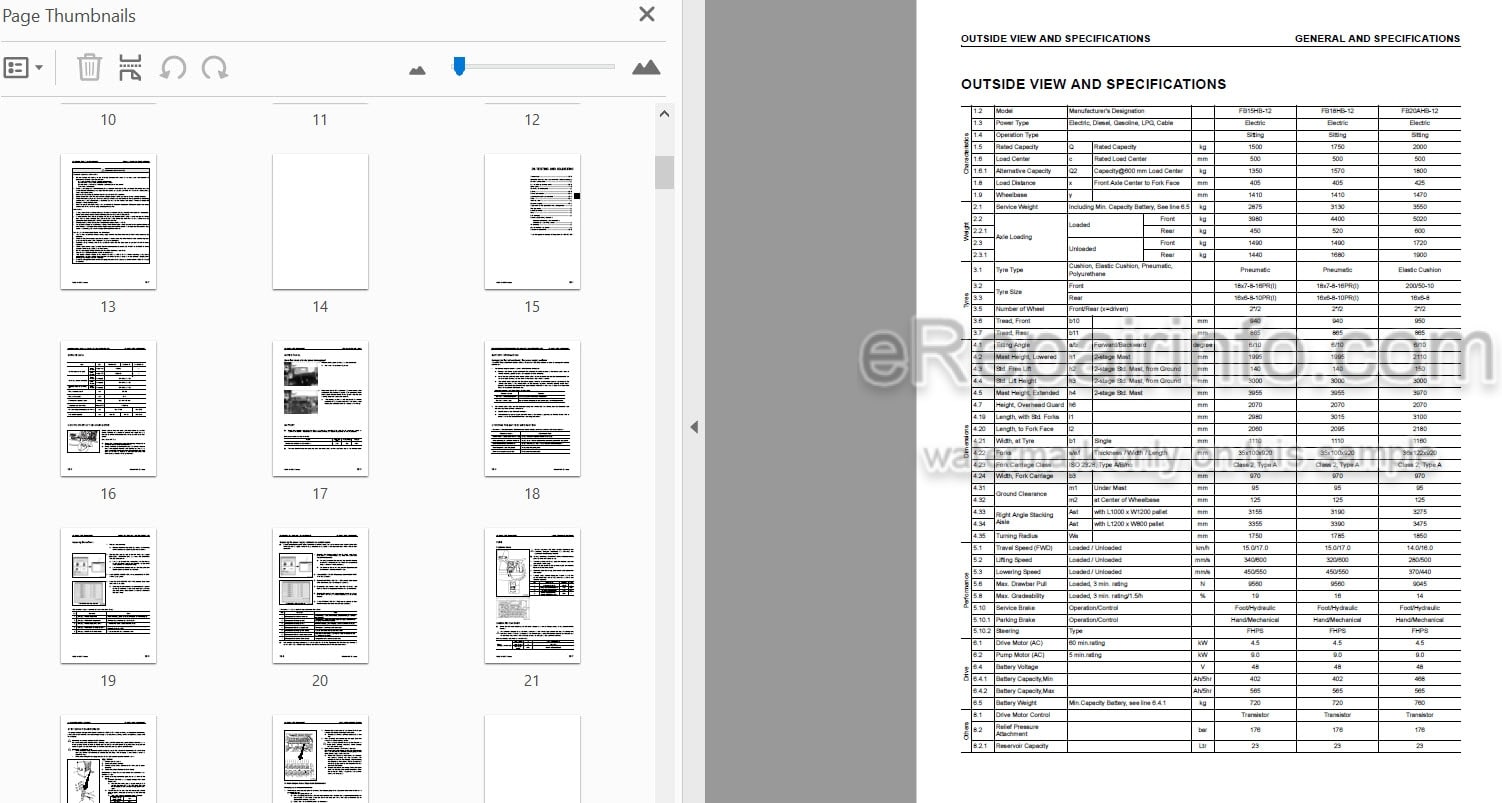This screenshot has width=1502, height=803.
Task: Close the Page Thumbnails panel
Action: (x=647, y=14)
